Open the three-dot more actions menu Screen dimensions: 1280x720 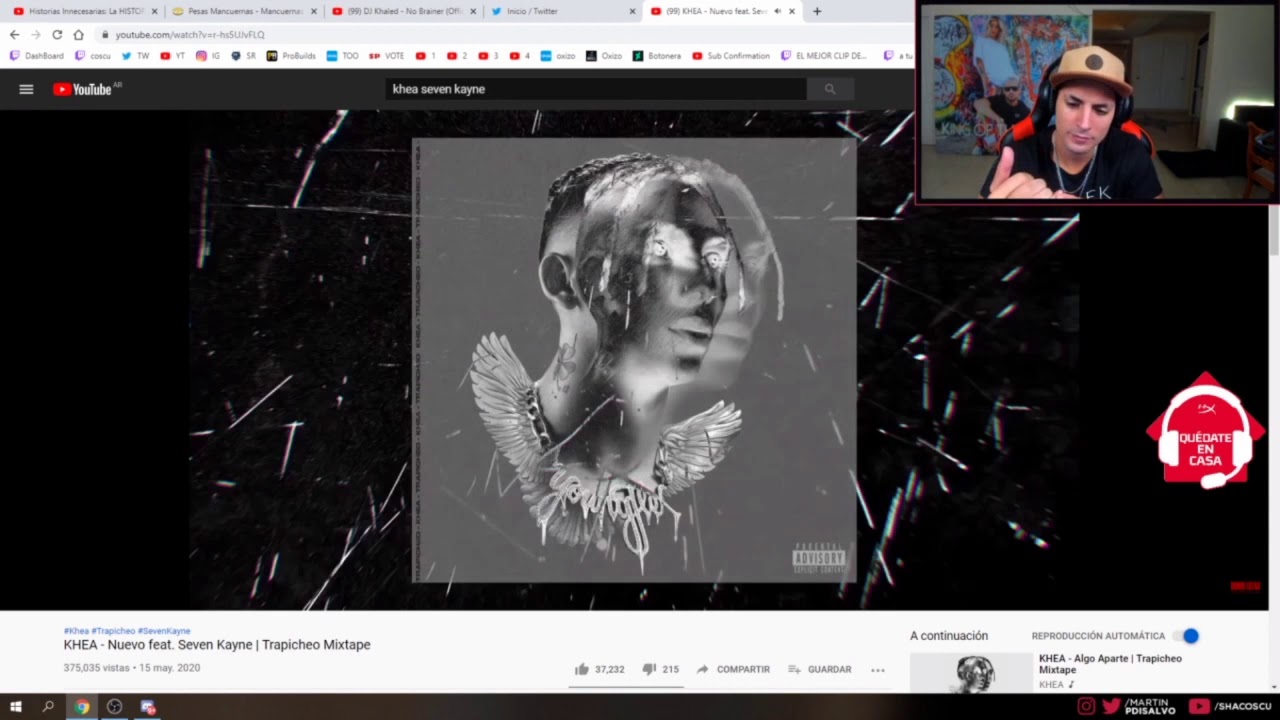[878, 670]
